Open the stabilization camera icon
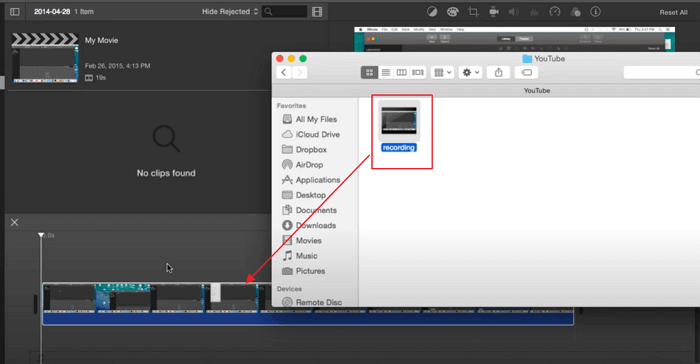 click(494, 12)
